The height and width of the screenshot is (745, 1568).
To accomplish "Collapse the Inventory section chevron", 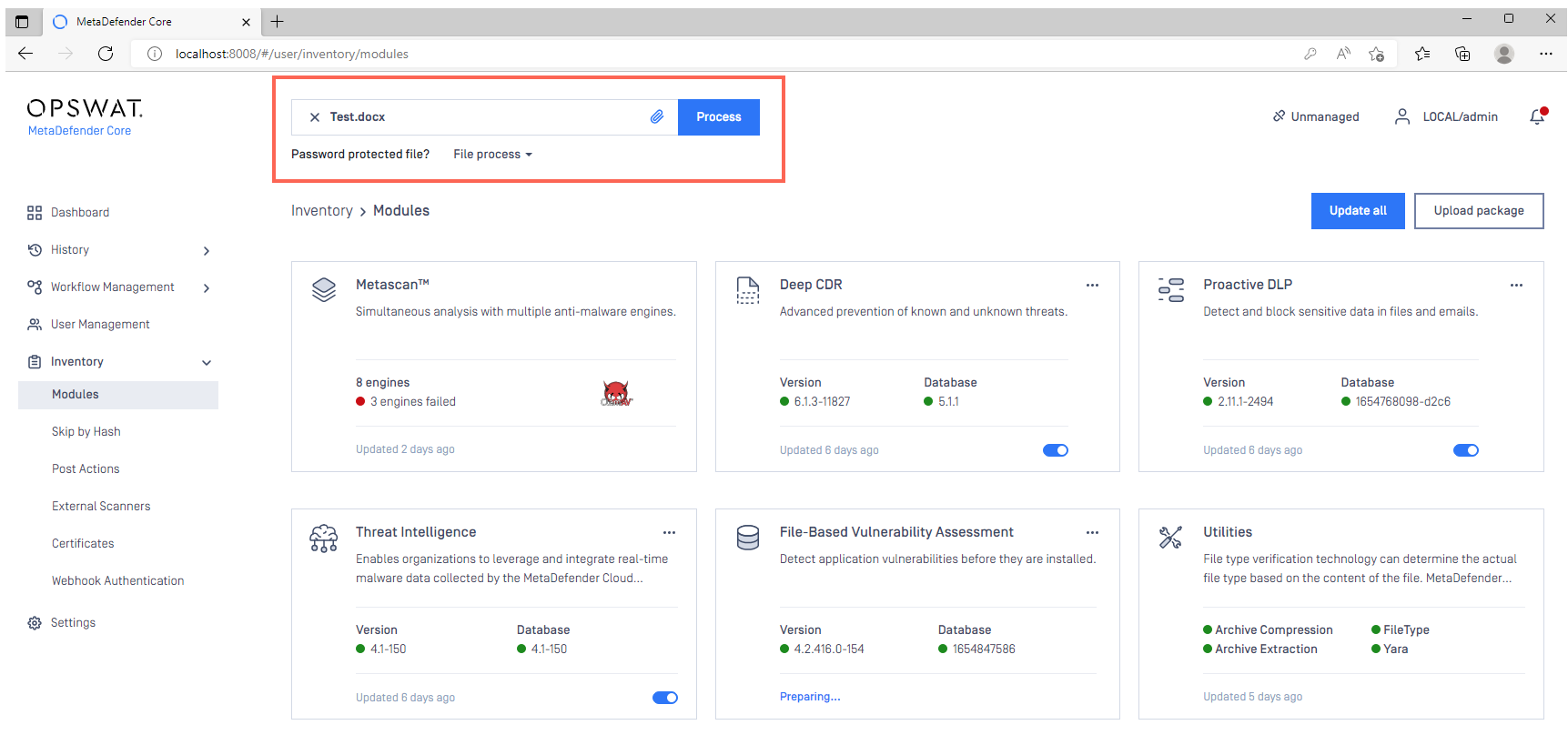I will point(207,363).
